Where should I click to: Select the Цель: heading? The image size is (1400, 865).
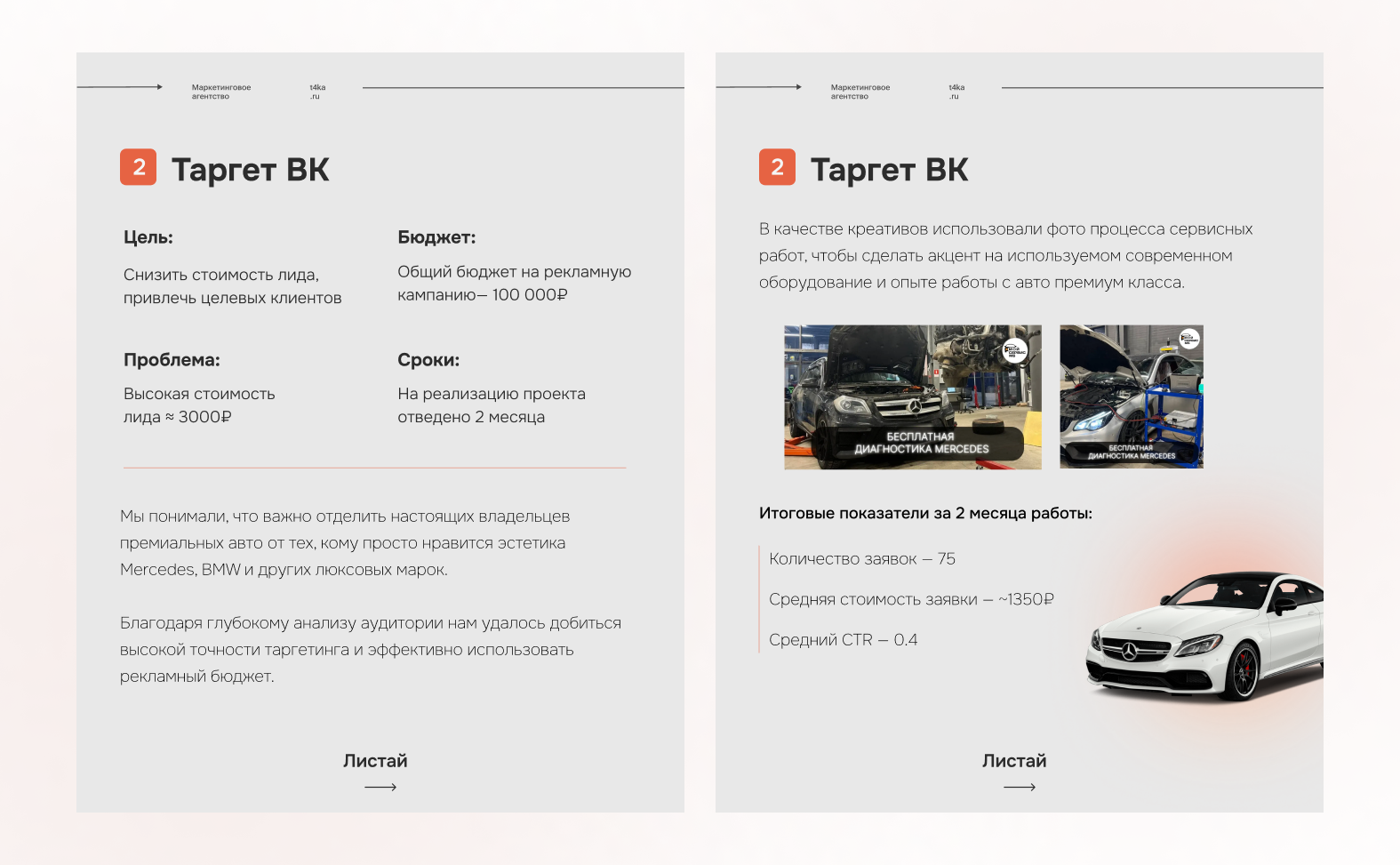click(x=148, y=237)
